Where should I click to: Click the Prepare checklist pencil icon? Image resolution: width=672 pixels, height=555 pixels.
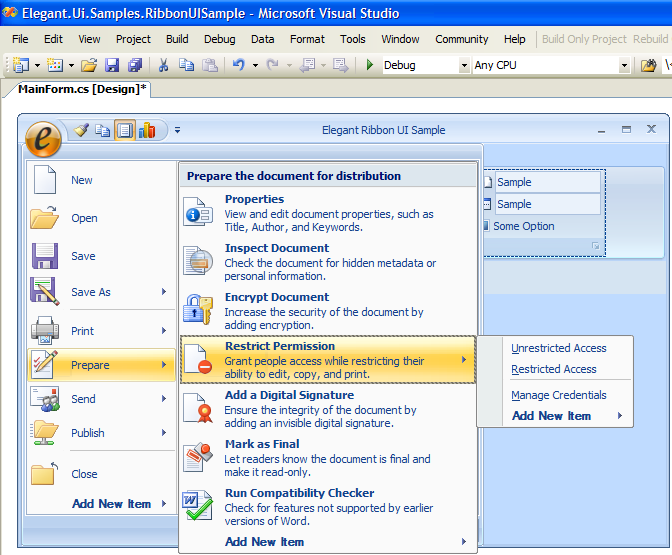[45, 364]
